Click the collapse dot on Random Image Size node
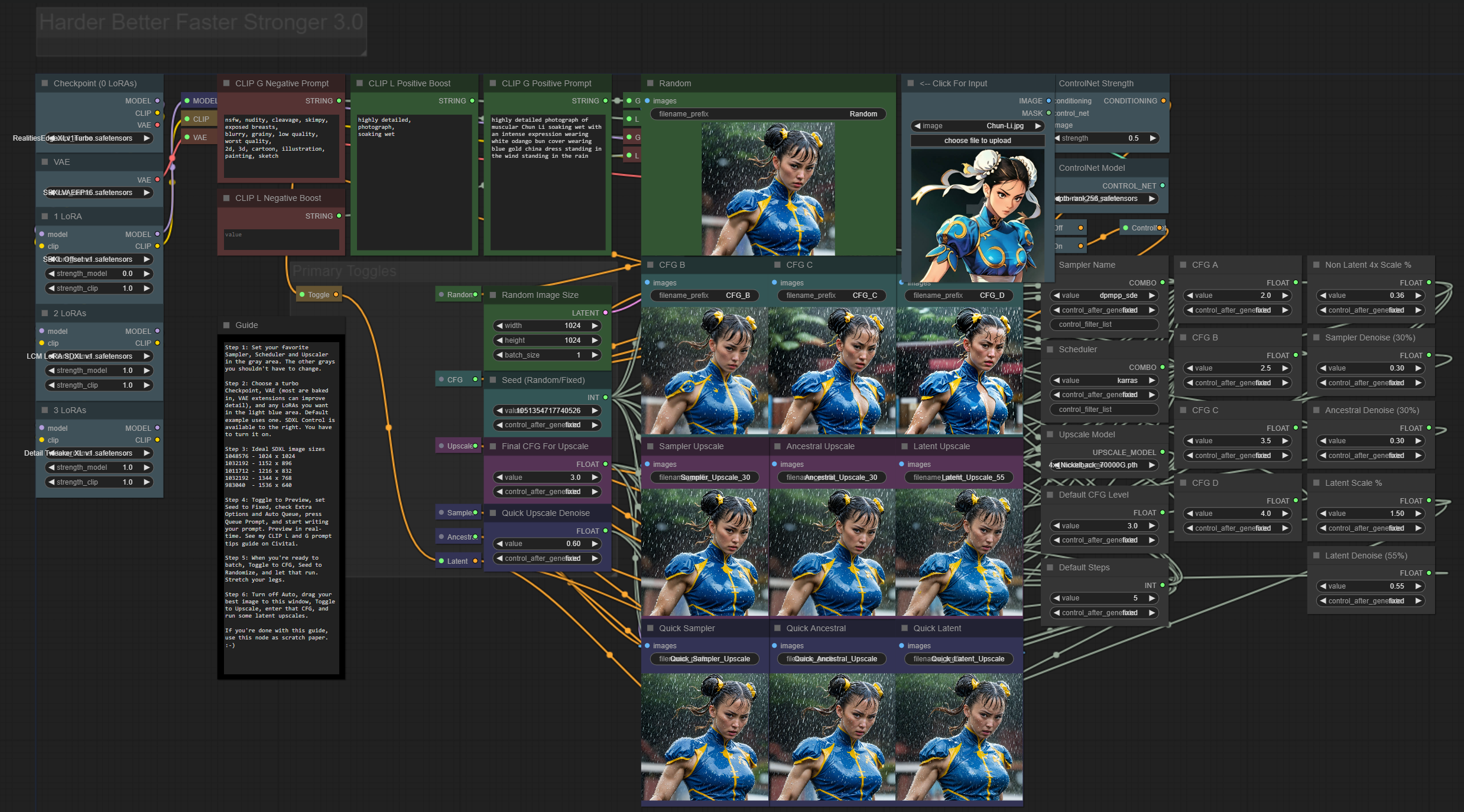 pos(493,295)
